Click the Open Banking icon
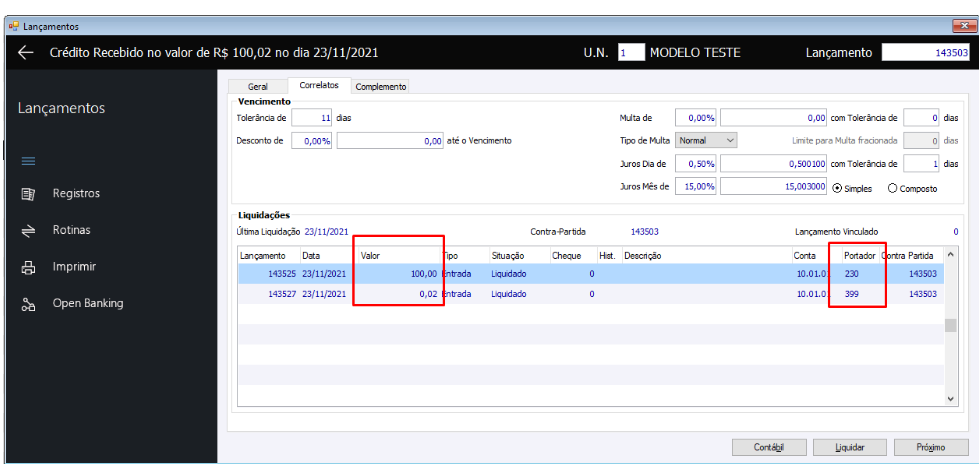Image resolution: width=979 pixels, height=464 pixels. (28, 304)
